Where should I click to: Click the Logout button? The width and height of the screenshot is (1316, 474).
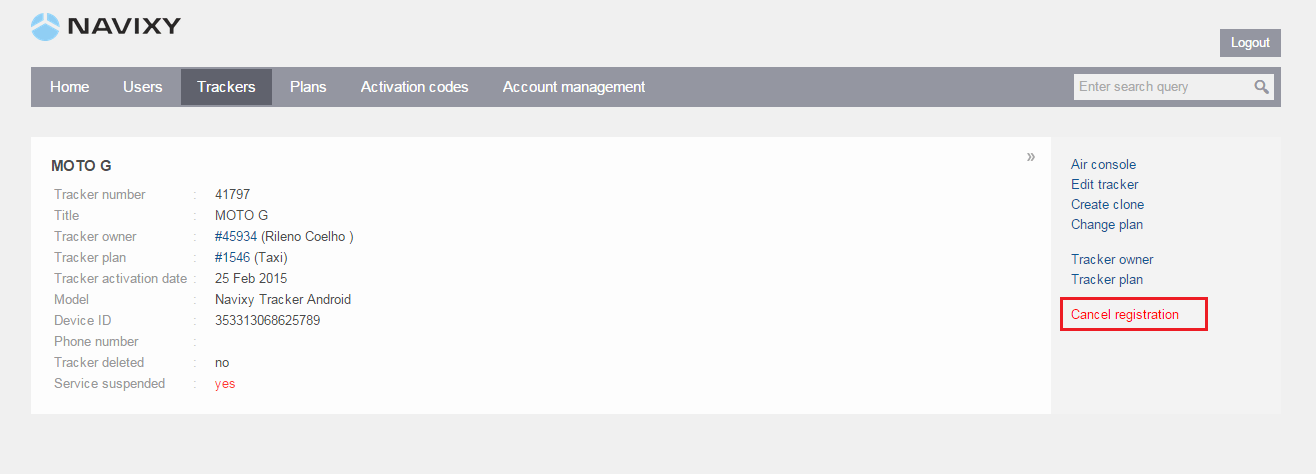(x=1250, y=43)
